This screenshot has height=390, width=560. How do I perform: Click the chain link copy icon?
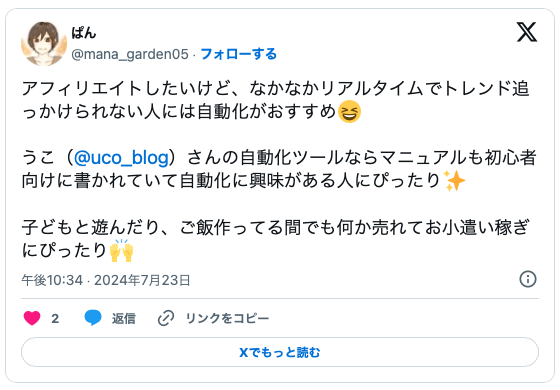[x=166, y=318]
